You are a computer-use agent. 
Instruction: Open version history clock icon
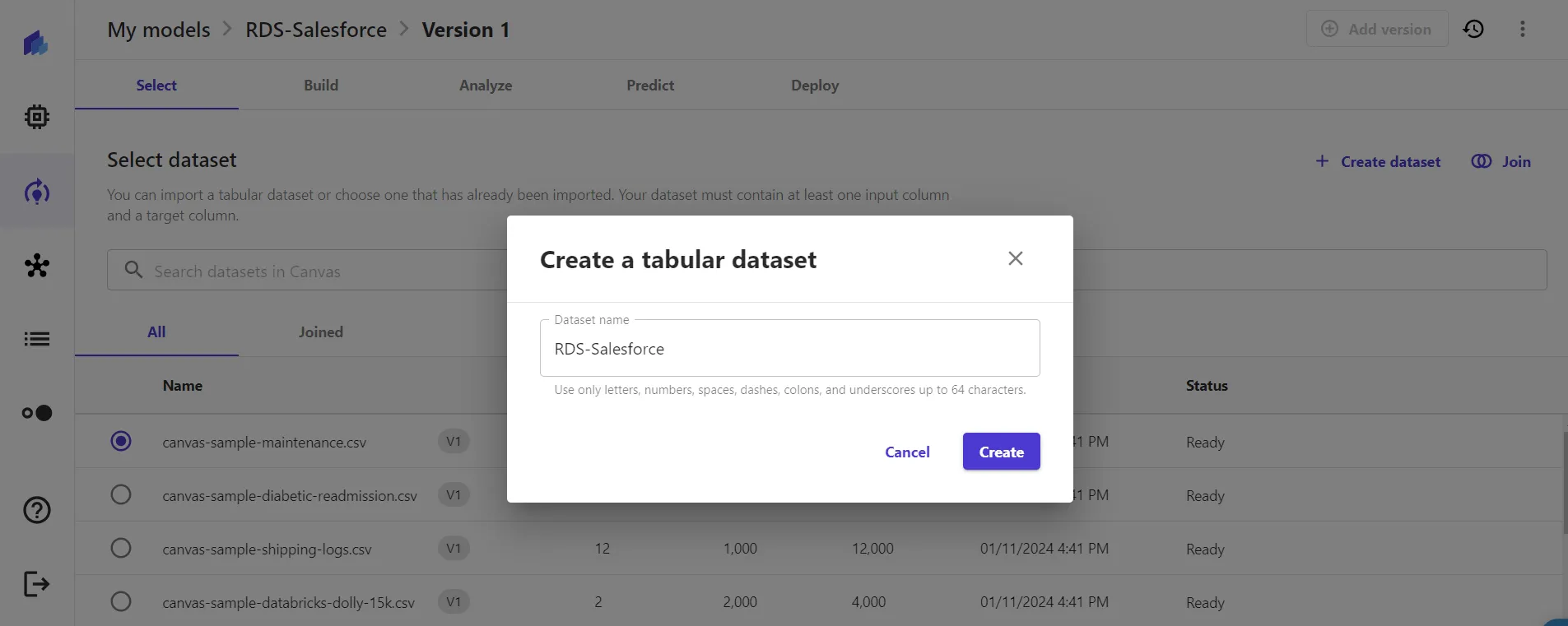coord(1473,30)
